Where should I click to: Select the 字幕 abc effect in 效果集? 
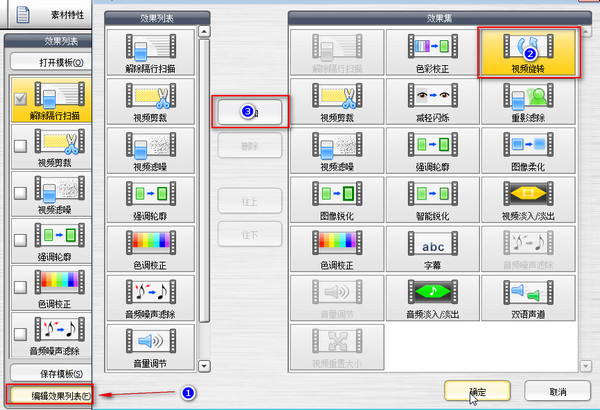[432, 249]
